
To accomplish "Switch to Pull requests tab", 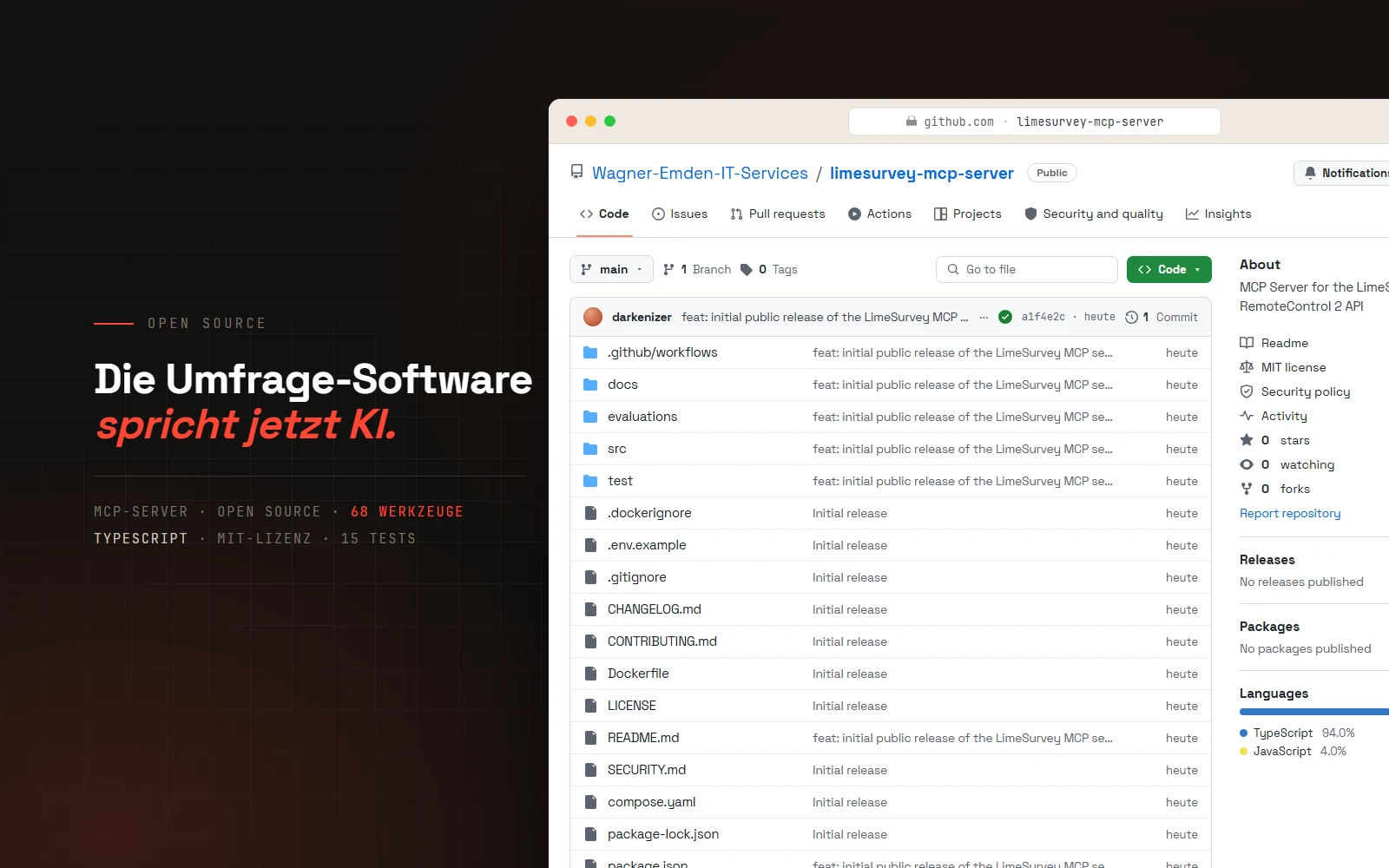I will (778, 214).
